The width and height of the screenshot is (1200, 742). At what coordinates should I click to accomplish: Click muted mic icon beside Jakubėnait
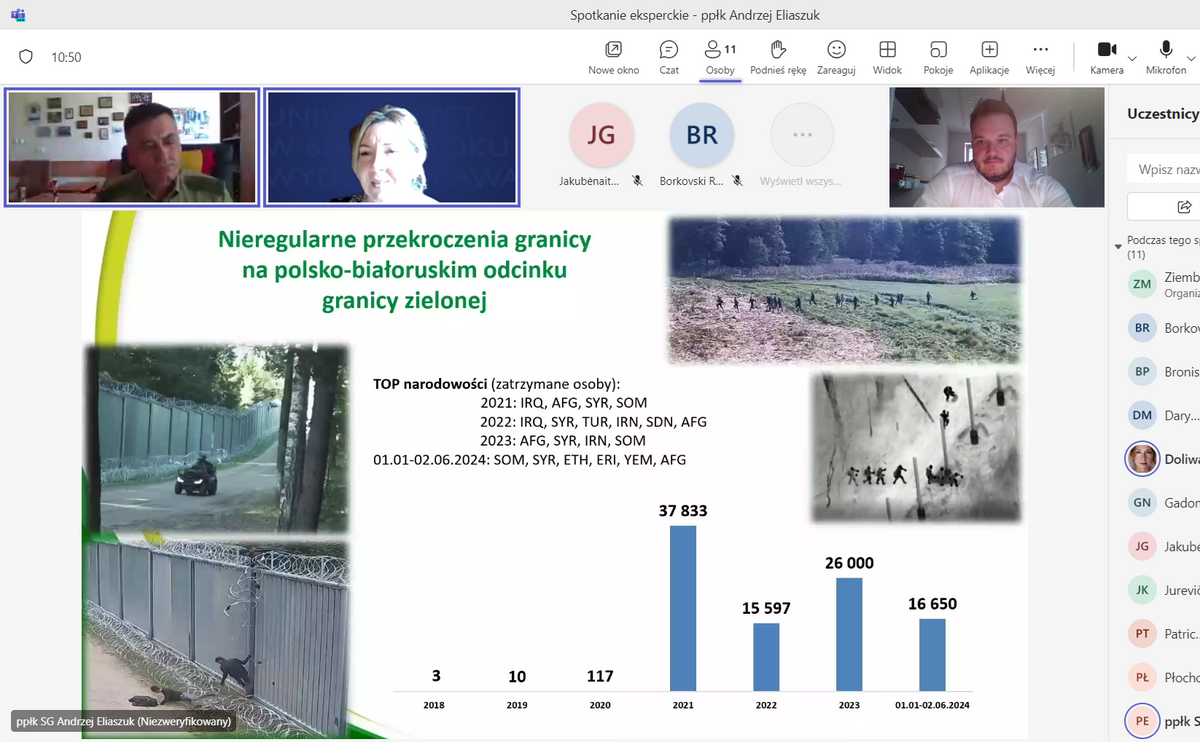637,181
